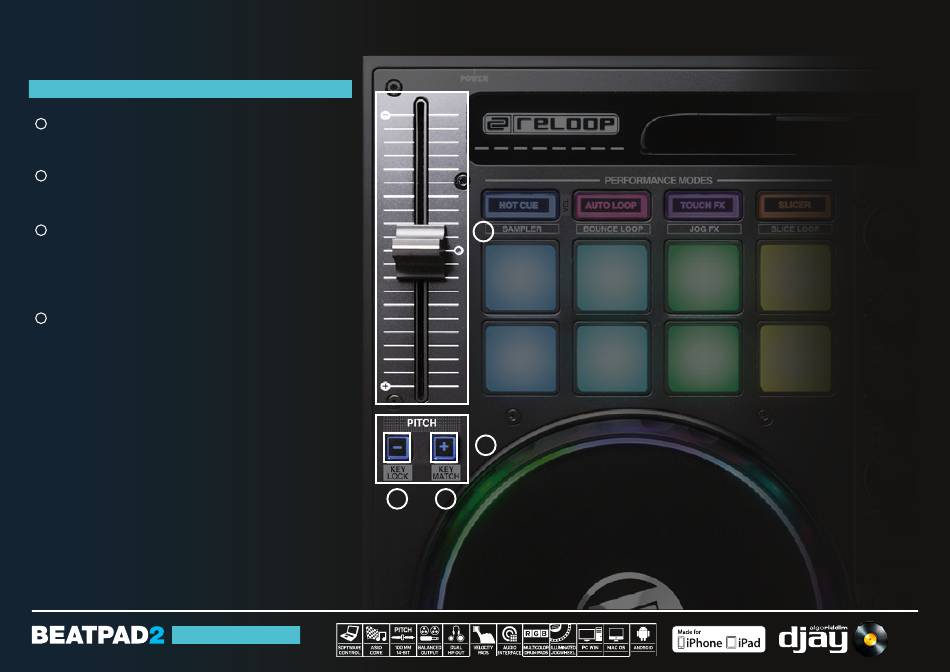The height and width of the screenshot is (672, 950).
Task: Click the Software Control laptop icon
Action: pos(349,640)
